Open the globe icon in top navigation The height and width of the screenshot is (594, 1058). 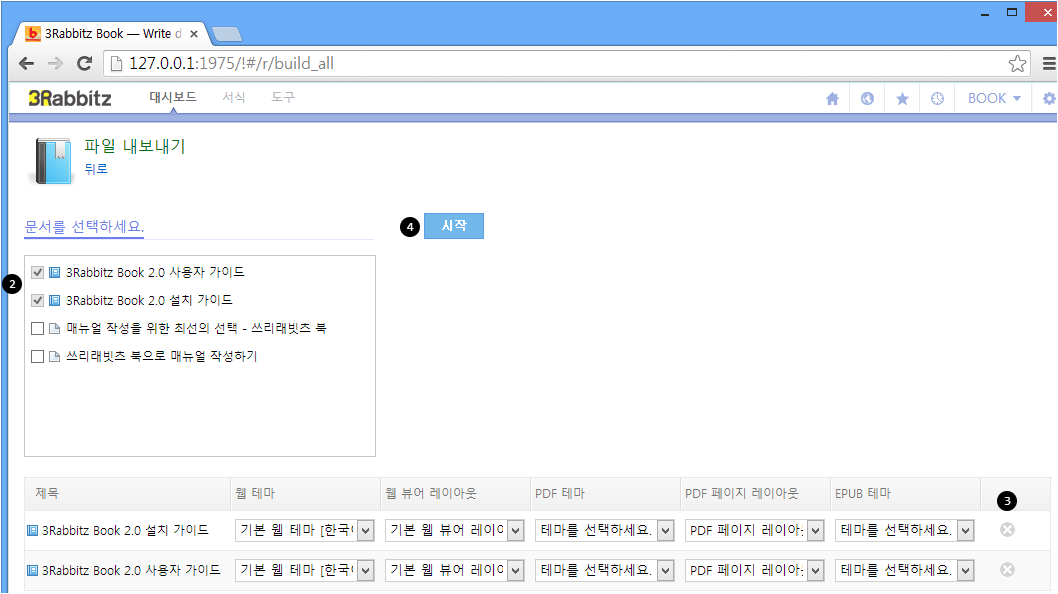[x=867, y=99]
